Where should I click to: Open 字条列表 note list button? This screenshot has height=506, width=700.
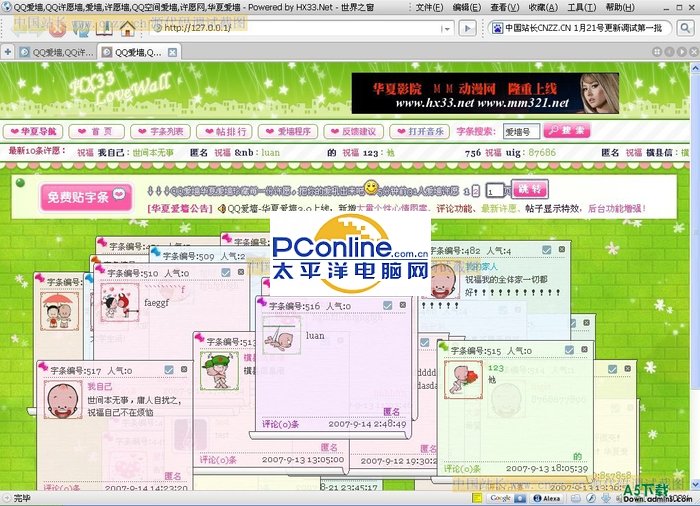pyautogui.click(x=160, y=131)
